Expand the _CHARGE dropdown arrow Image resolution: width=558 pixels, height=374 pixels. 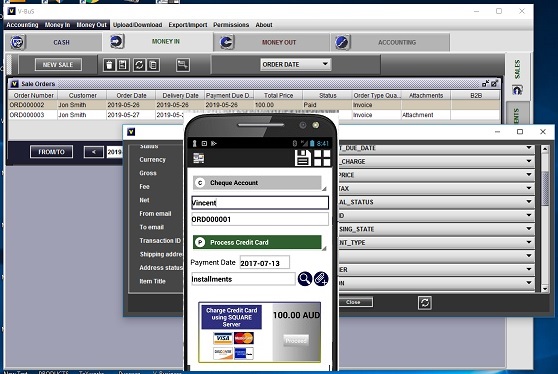[529, 161]
